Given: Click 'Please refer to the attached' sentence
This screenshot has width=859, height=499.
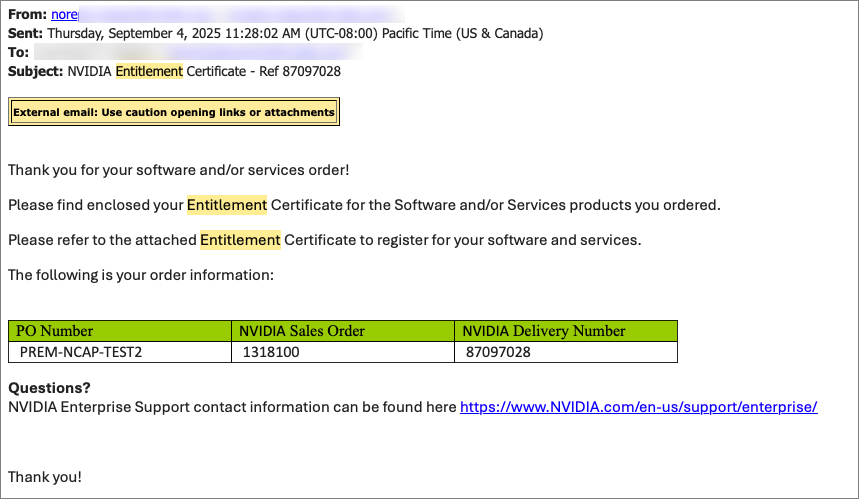Looking at the screenshot, I should (324, 240).
